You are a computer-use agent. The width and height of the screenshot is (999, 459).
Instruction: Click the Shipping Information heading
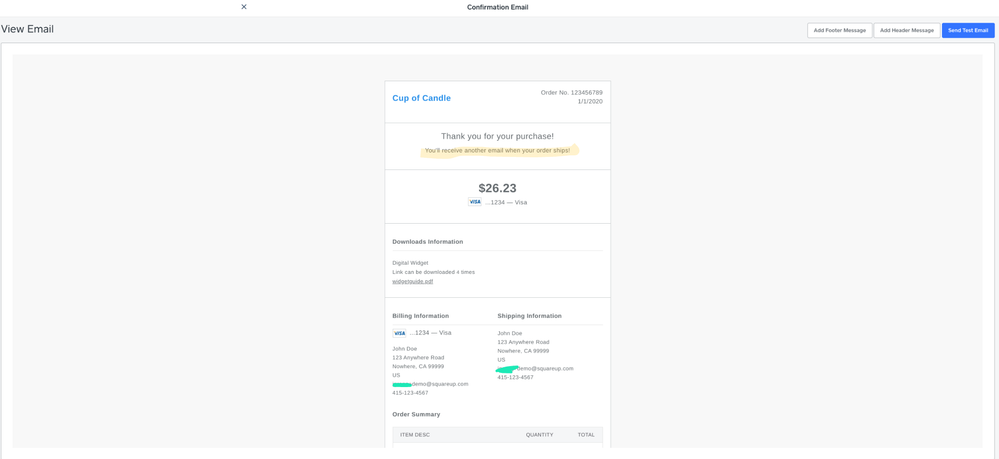tap(529, 316)
